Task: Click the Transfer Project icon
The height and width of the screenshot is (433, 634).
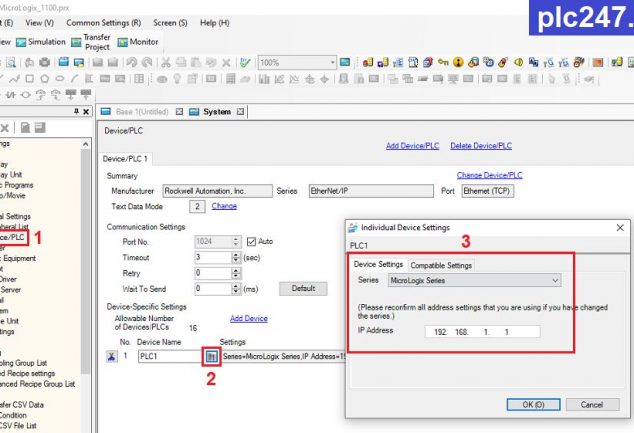Action: [x=76, y=42]
